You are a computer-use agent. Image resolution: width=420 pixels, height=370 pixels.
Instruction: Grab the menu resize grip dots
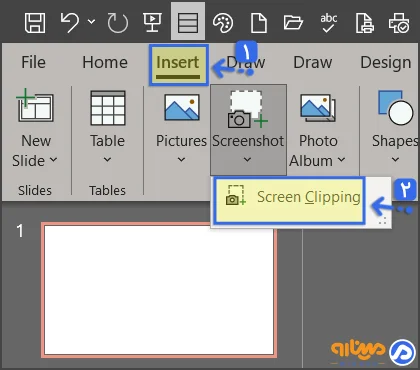[383, 221]
